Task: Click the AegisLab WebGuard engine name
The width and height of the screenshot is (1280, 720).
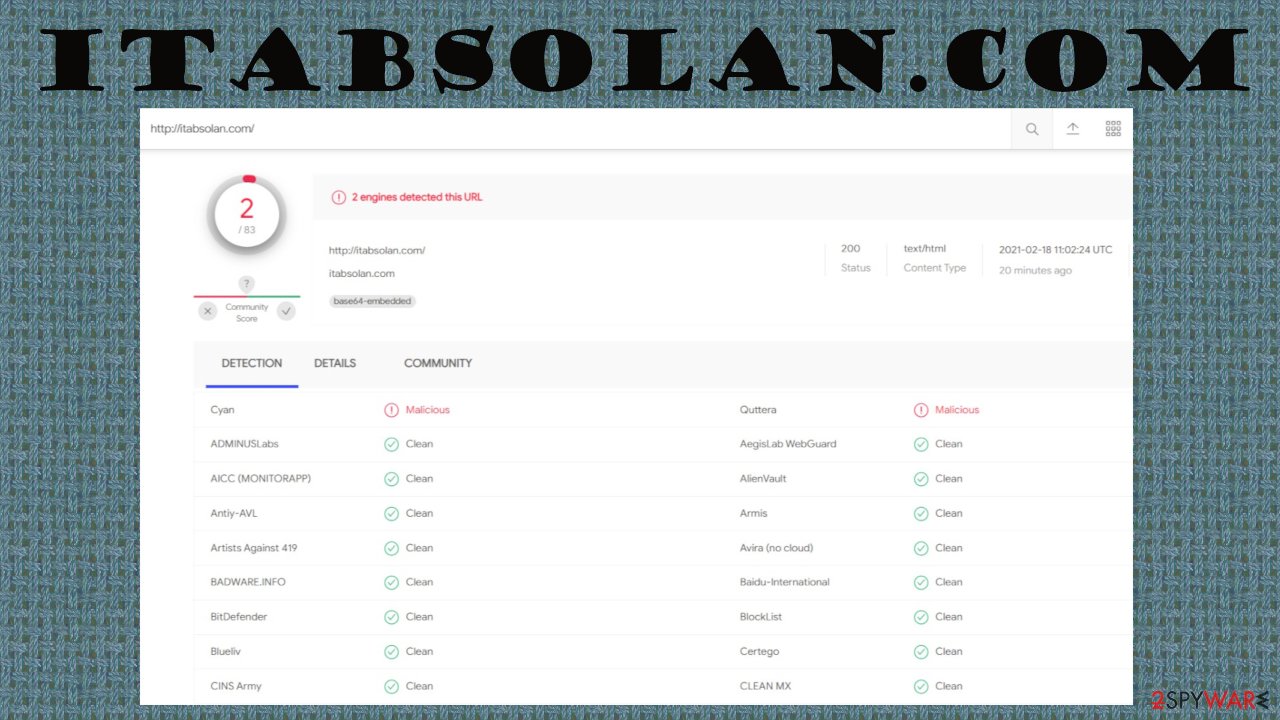Action: tap(788, 444)
